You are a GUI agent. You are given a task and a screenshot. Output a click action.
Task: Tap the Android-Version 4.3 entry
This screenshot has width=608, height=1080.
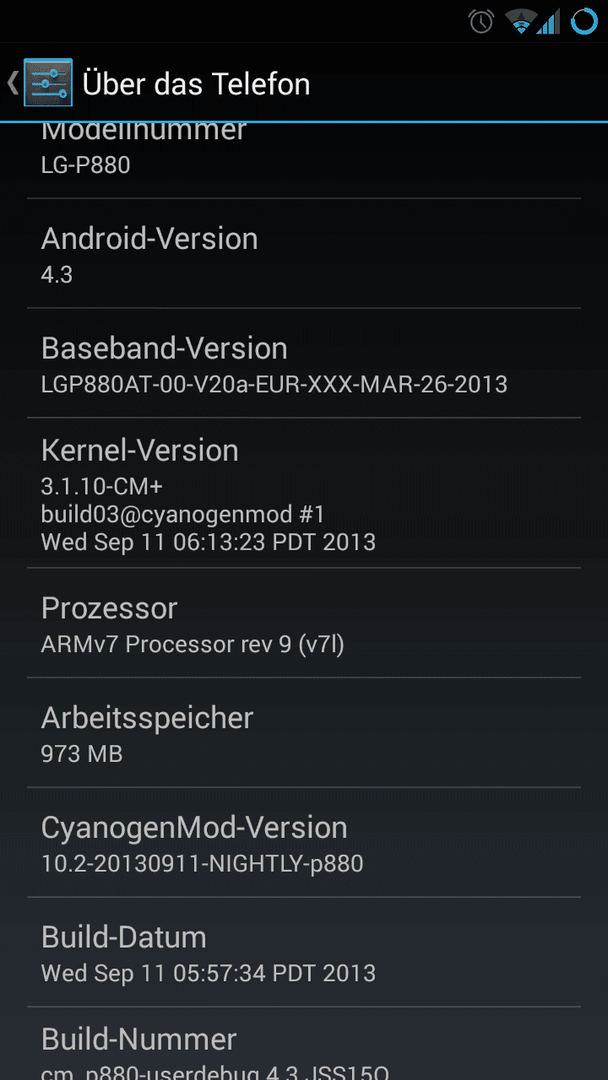[x=304, y=253]
